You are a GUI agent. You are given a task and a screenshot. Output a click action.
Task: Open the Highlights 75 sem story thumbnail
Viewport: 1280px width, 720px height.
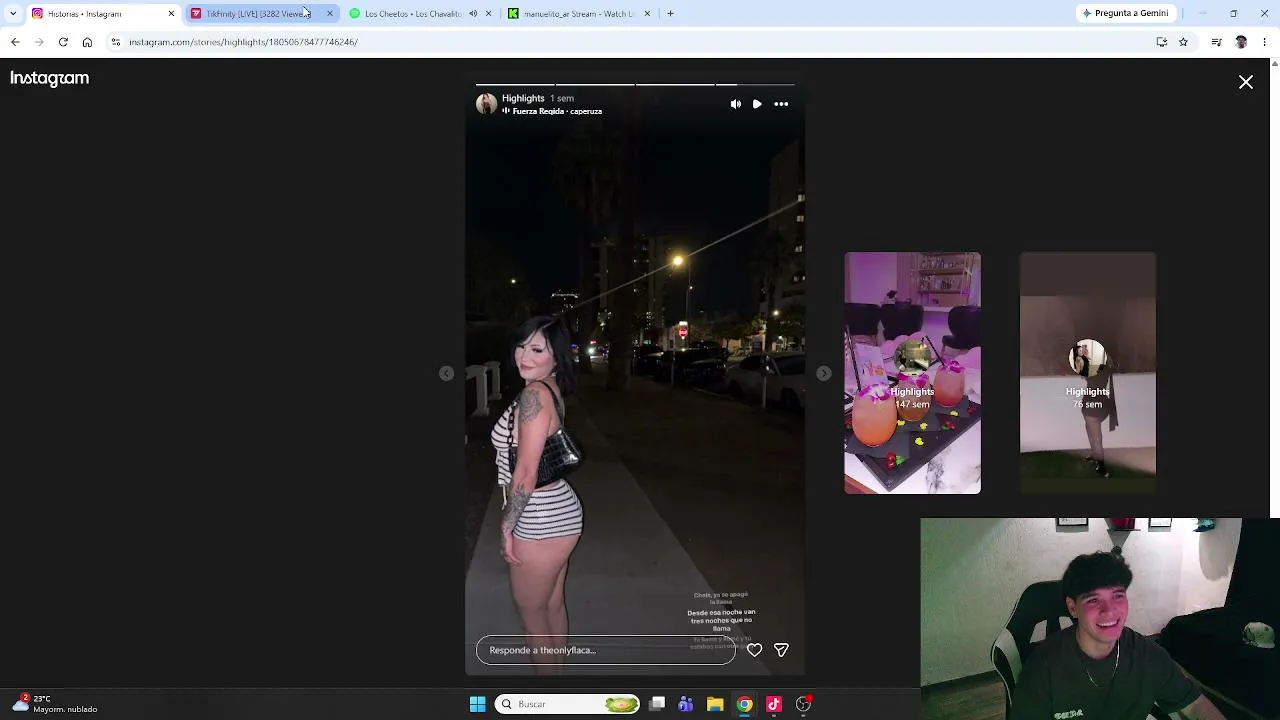tap(1087, 372)
